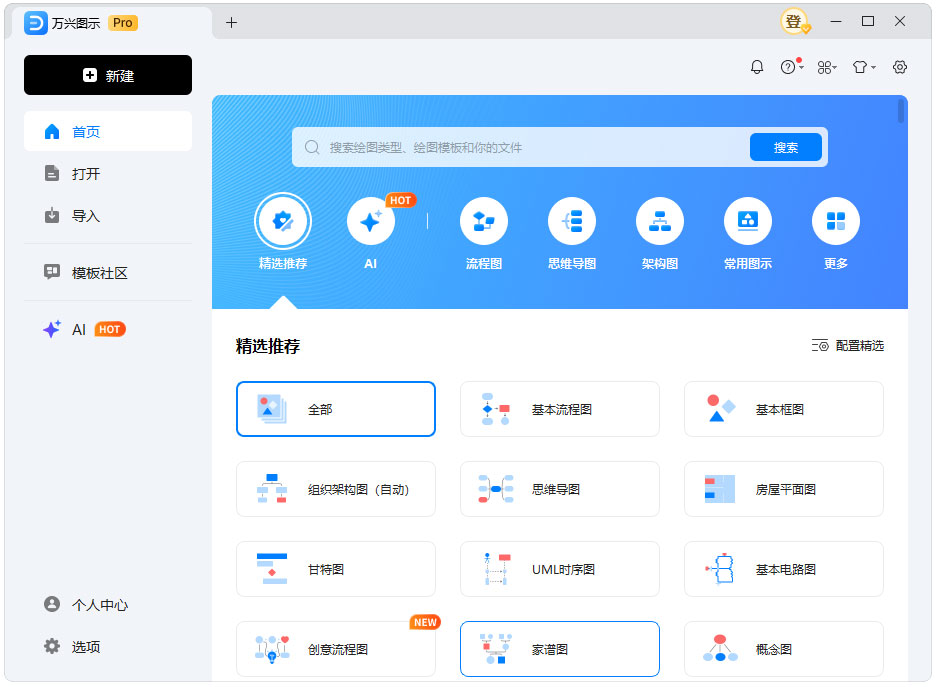937x687 pixels.
Task: Select 全部 template card as active filter
Action: (x=335, y=408)
